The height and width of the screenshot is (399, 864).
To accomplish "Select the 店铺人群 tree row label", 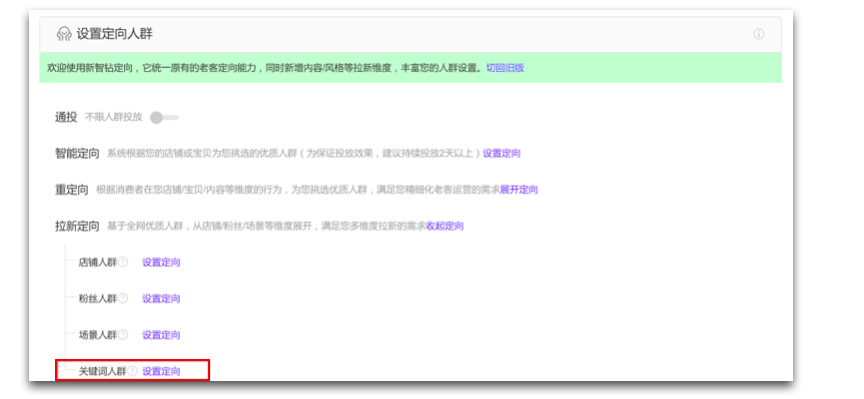I will click(98, 262).
